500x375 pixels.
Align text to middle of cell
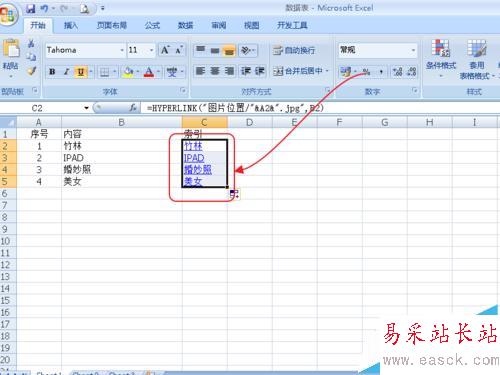coord(215,50)
